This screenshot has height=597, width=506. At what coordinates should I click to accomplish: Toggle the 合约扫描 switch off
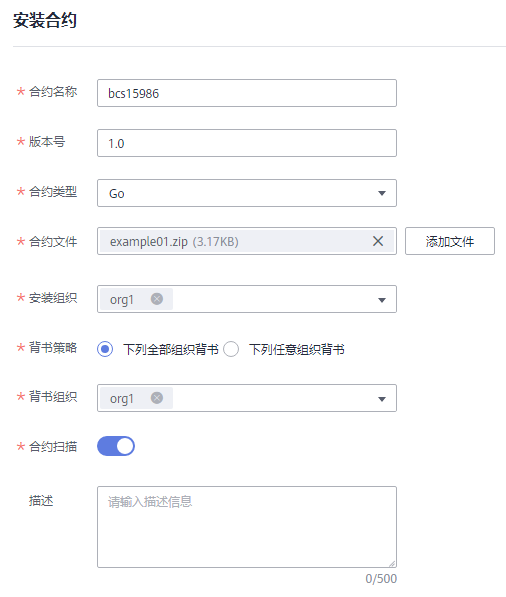(116, 446)
